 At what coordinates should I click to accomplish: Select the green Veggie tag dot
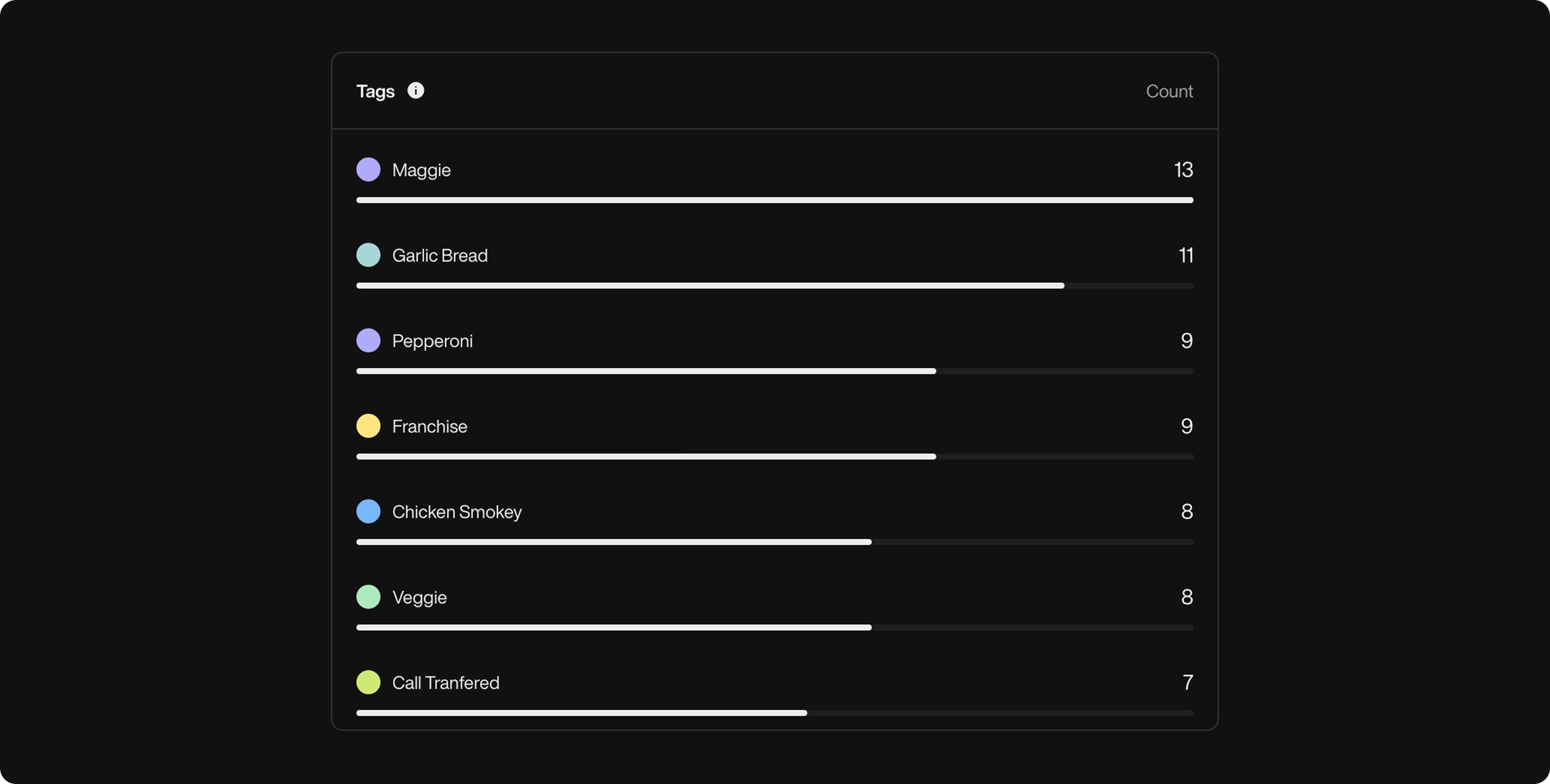tap(368, 597)
